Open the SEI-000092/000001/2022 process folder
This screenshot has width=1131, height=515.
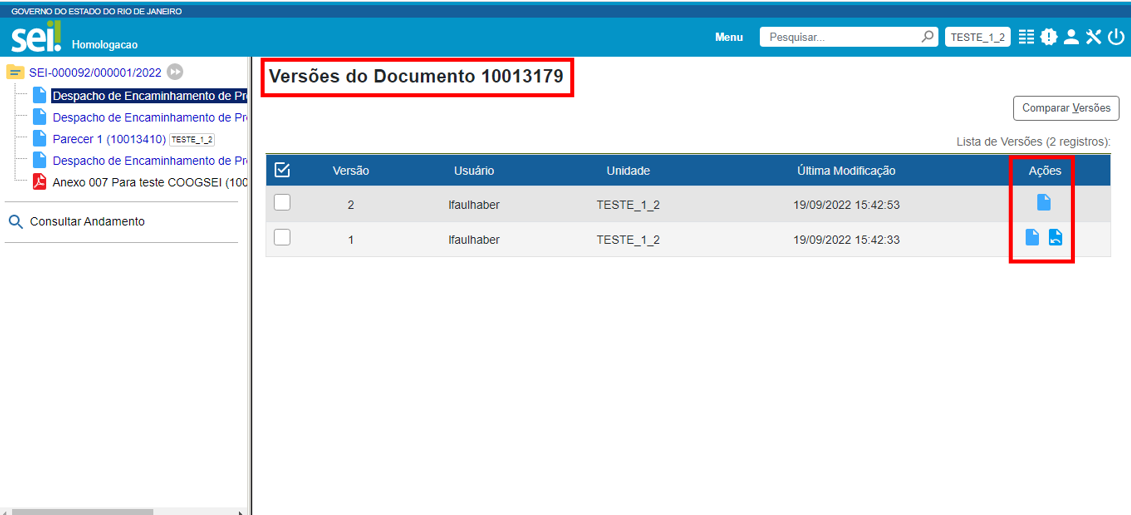coord(95,72)
